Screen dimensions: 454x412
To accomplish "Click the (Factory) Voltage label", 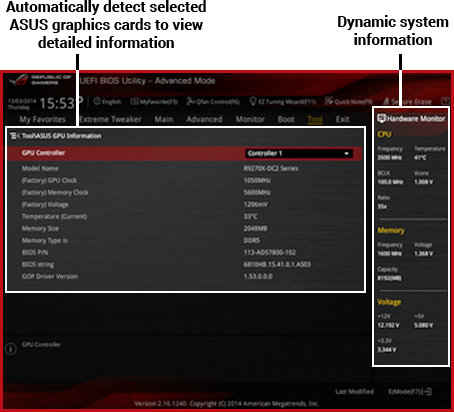I will tap(45, 205).
